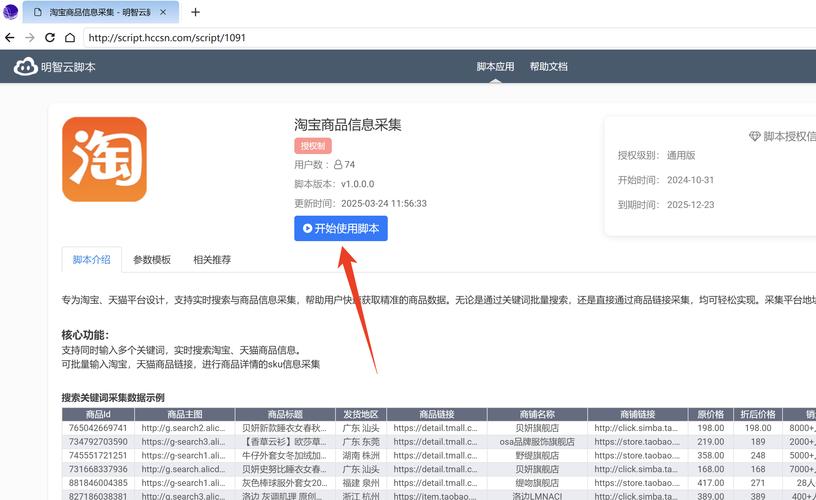
Task: Select the 脚本介绍 tab
Action: [x=92, y=260]
